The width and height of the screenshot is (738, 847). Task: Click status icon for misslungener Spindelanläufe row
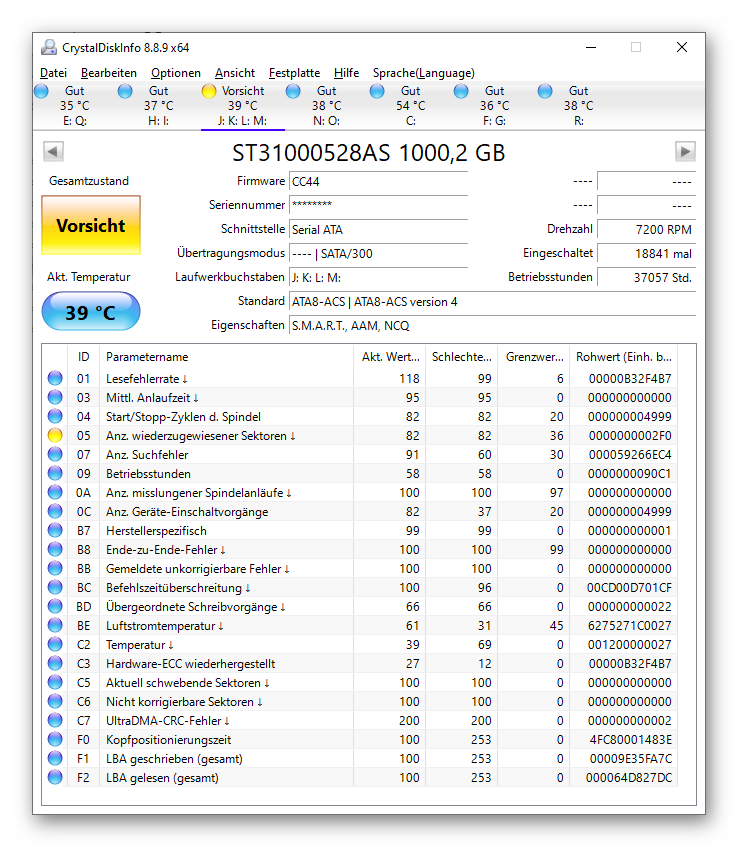tap(55, 492)
